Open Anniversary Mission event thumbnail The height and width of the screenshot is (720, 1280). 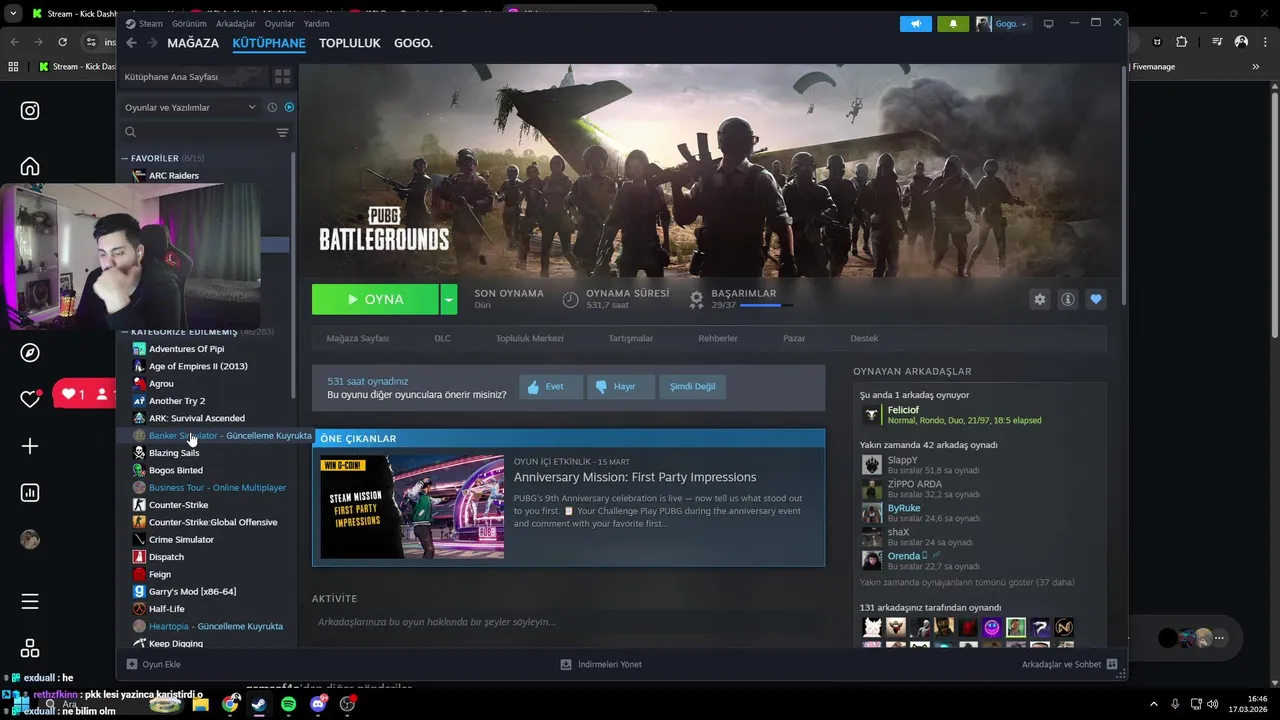[x=412, y=506]
